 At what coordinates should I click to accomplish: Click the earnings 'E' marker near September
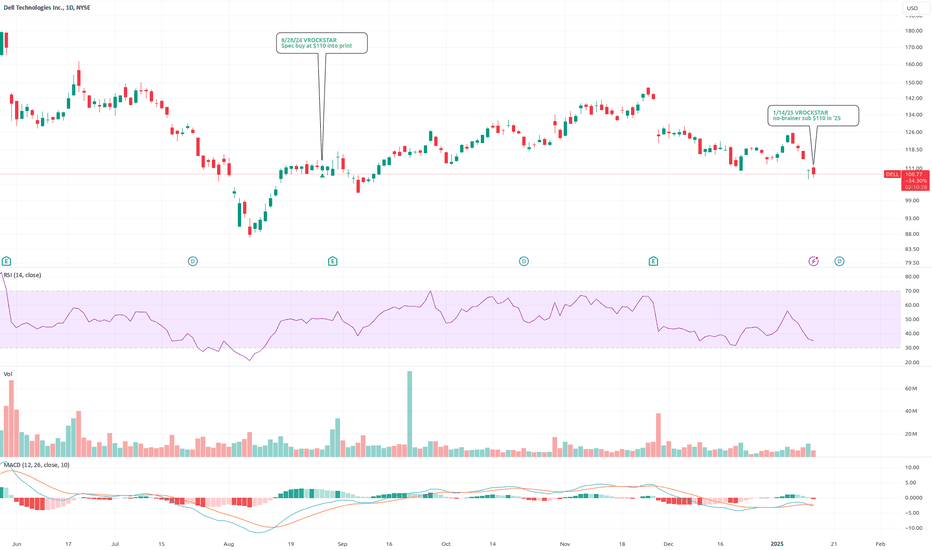333,261
